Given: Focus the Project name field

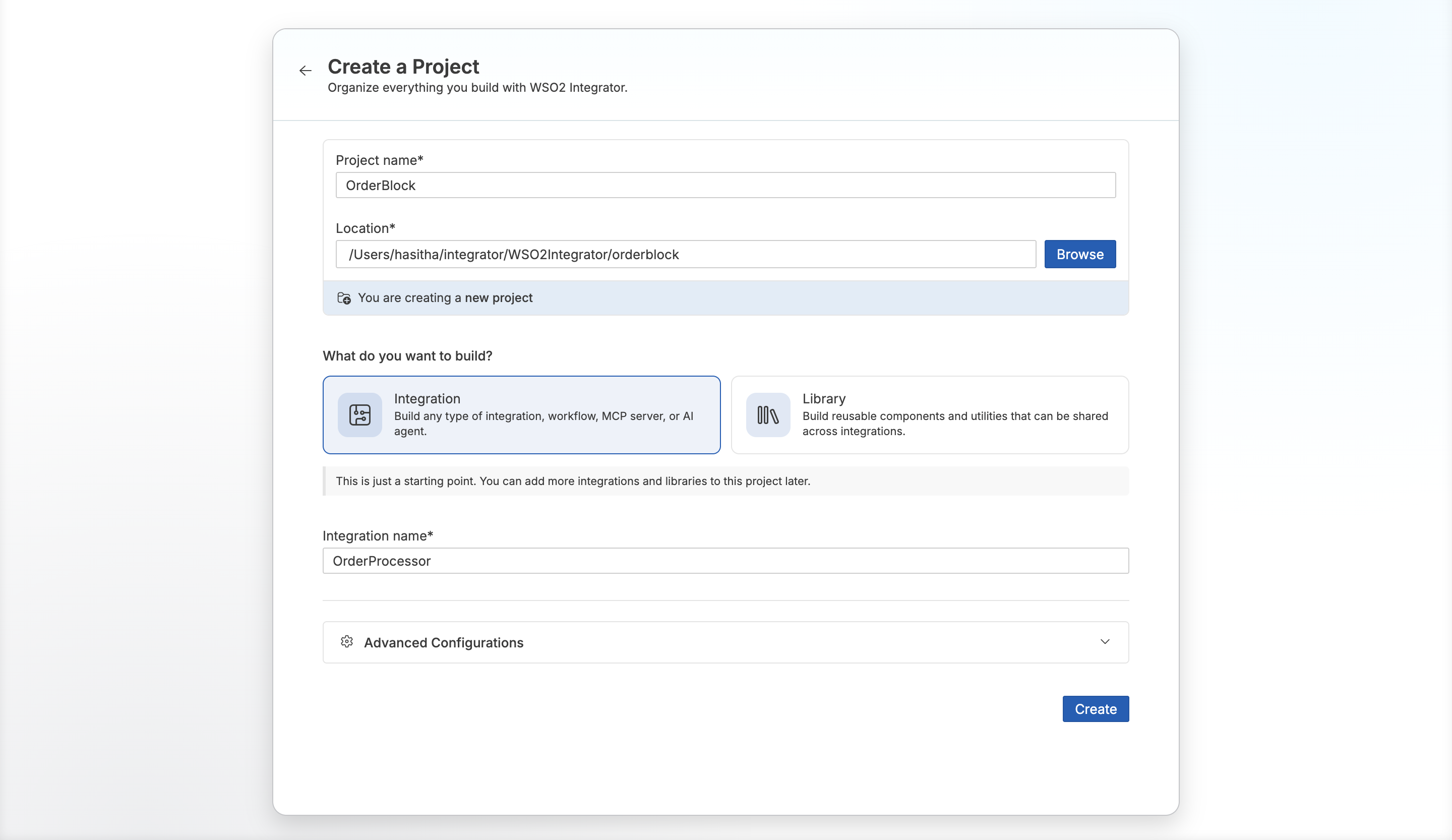Looking at the screenshot, I should coord(725,185).
